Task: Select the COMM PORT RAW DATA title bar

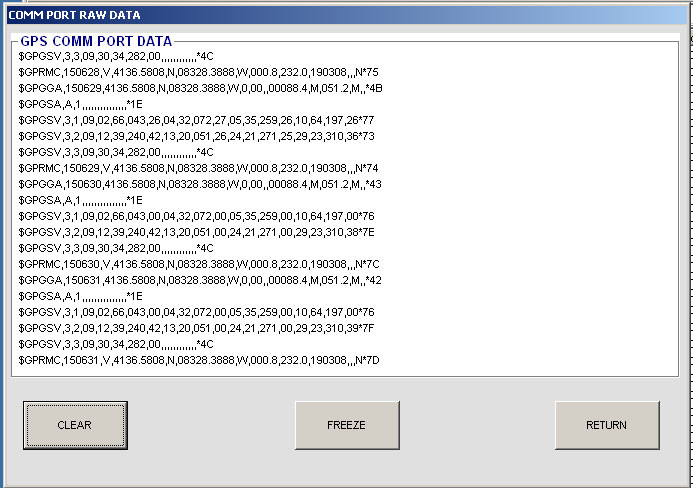Action: tap(346, 15)
